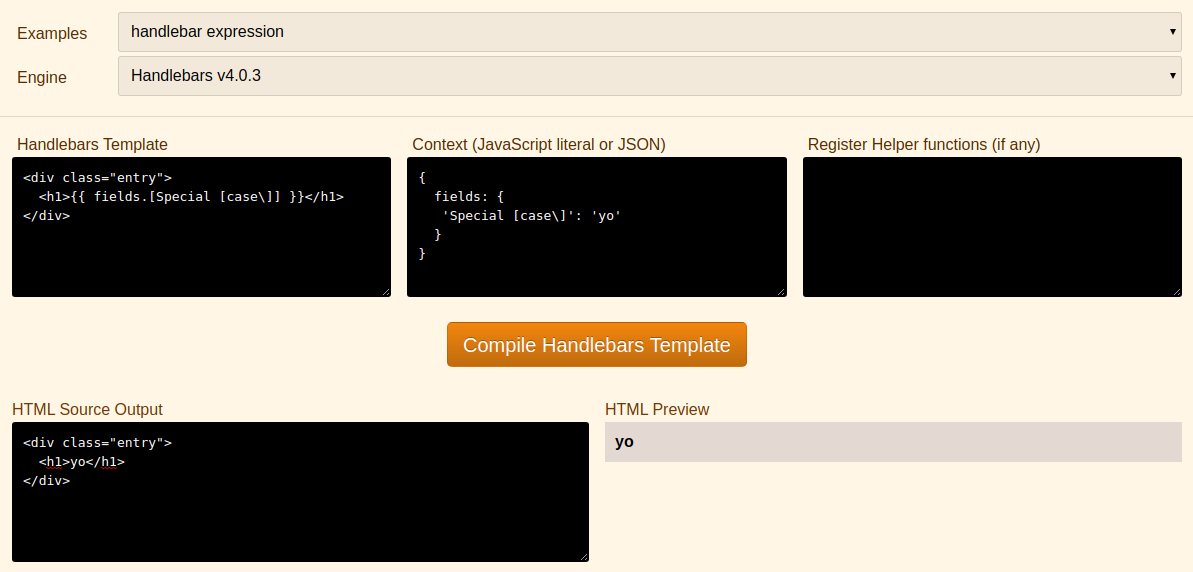Click the resize grip of Context box

tap(781, 291)
